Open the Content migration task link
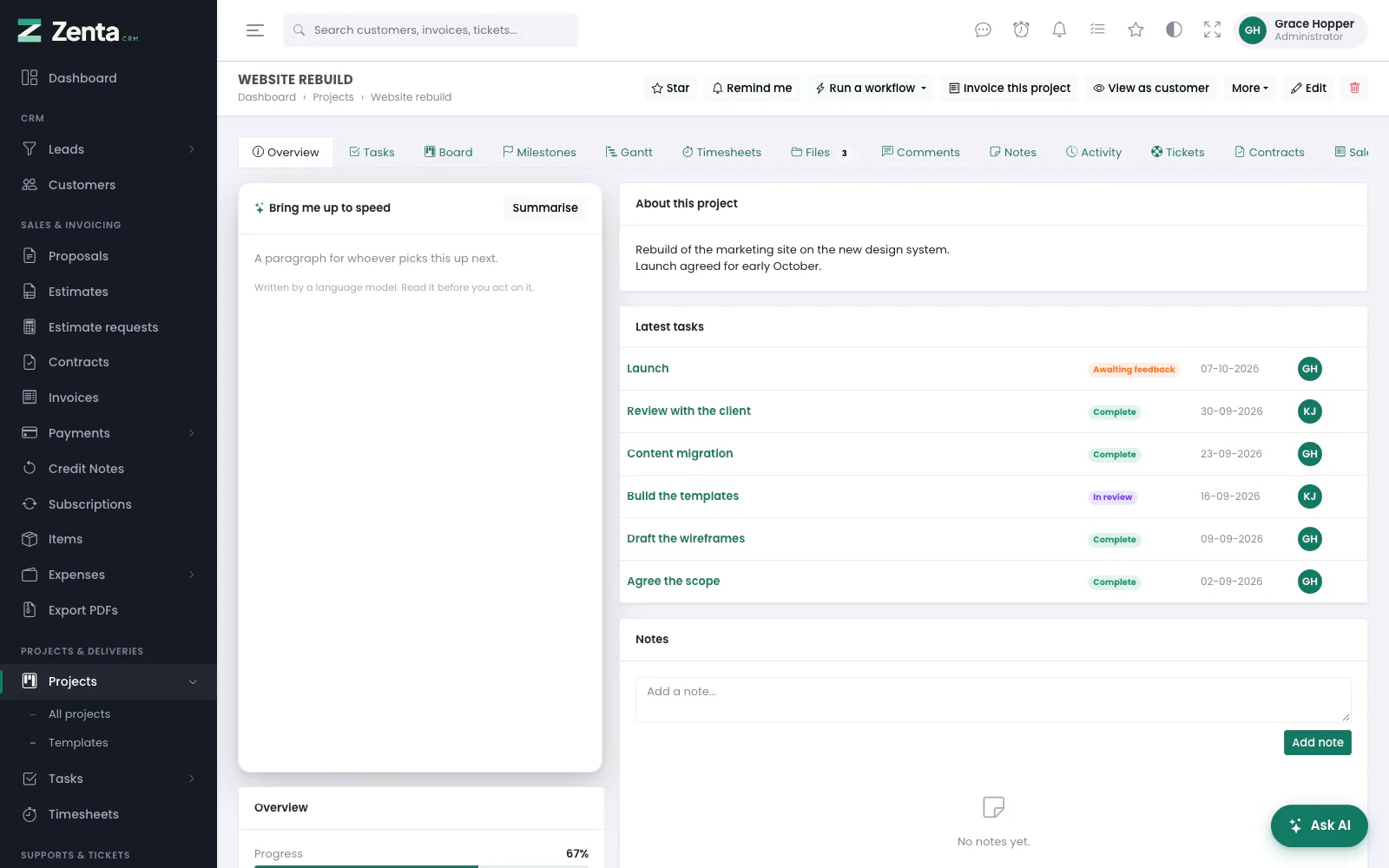The width and height of the screenshot is (1389, 868). click(680, 453)
